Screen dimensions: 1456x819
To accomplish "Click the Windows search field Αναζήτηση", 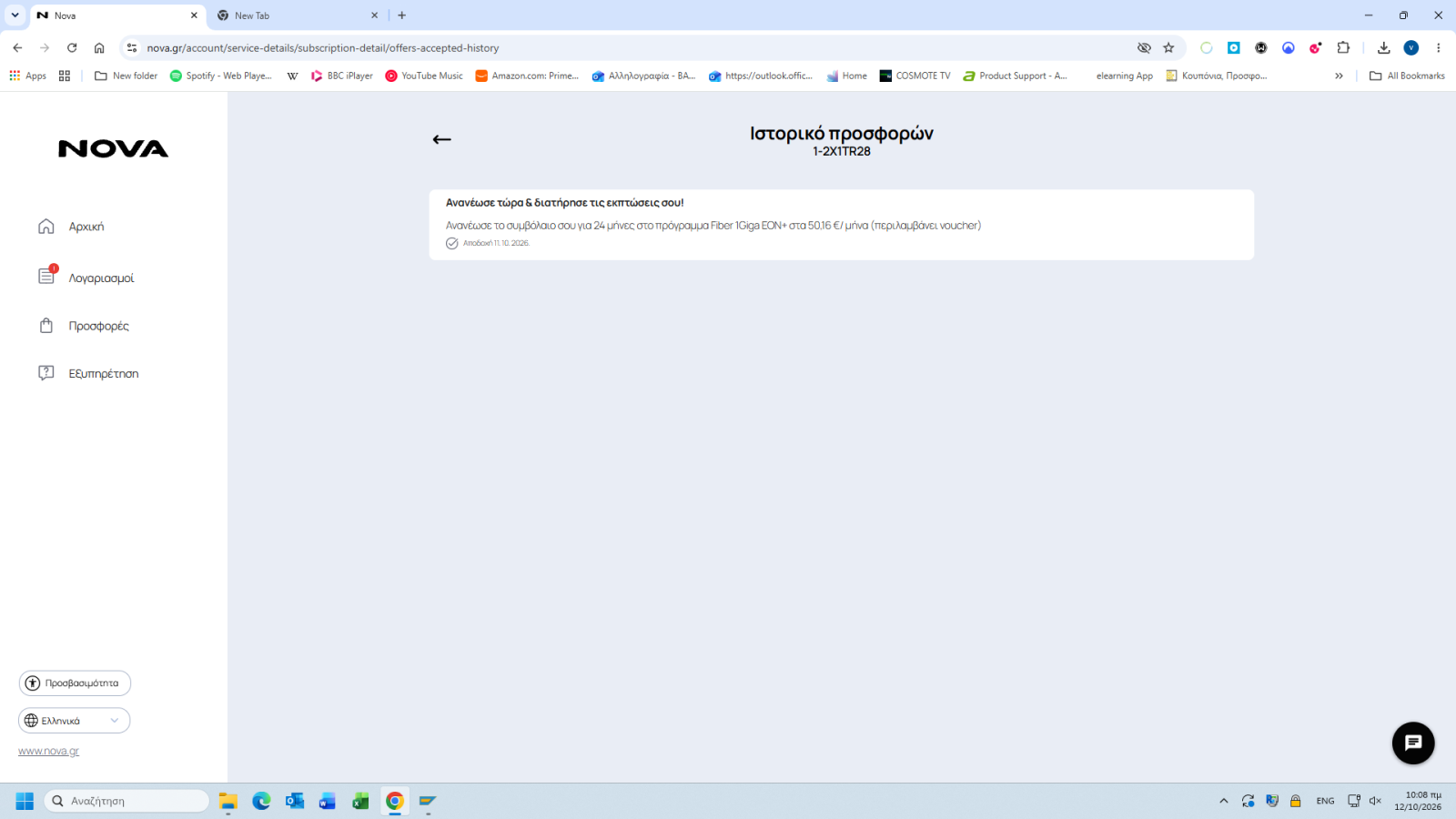I will coord(127,801).
